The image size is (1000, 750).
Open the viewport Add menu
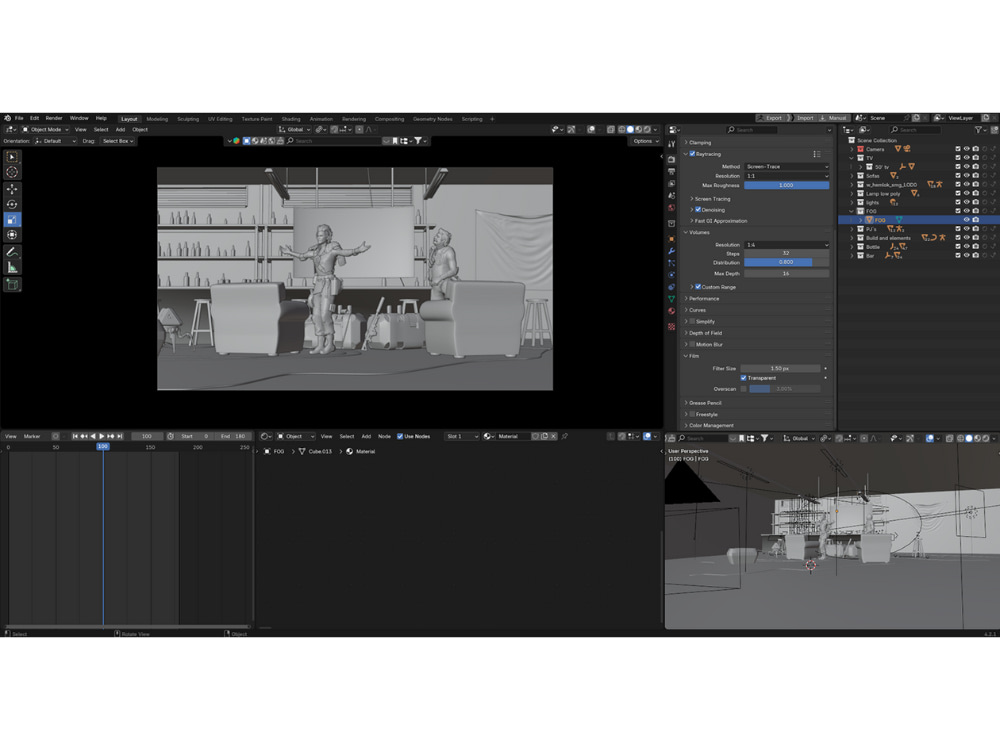pos(120,130)
